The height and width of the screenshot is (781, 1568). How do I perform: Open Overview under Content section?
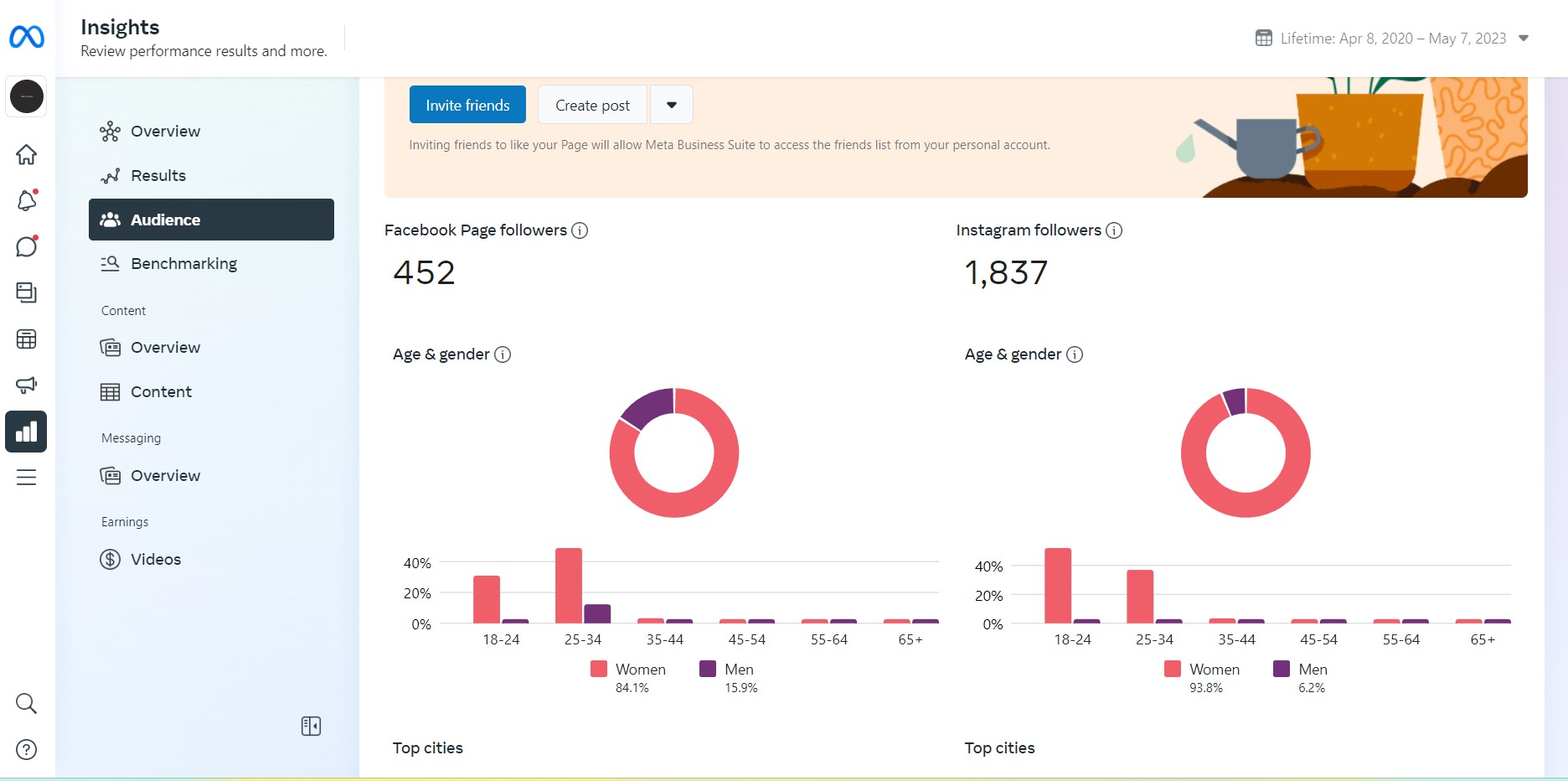click(211, 348)
